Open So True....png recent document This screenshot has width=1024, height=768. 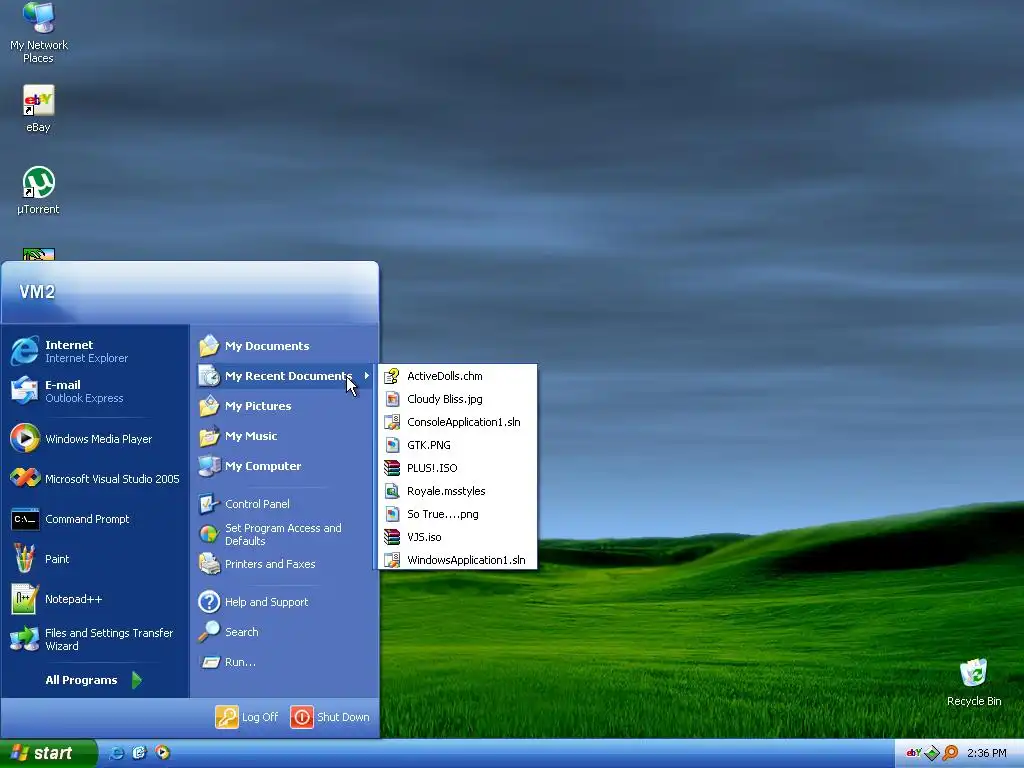[457, 514]
